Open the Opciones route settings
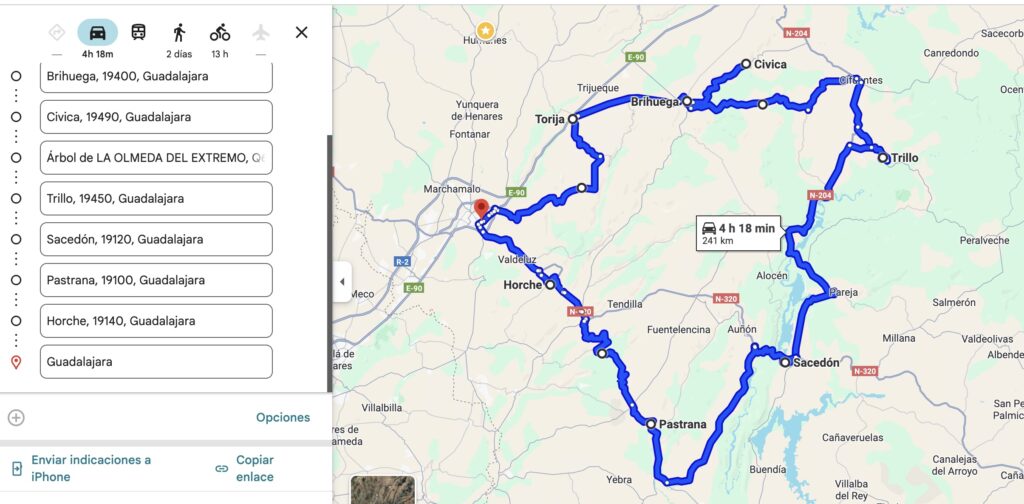This screenshot has height=504, width=1024. coord(283,418)
